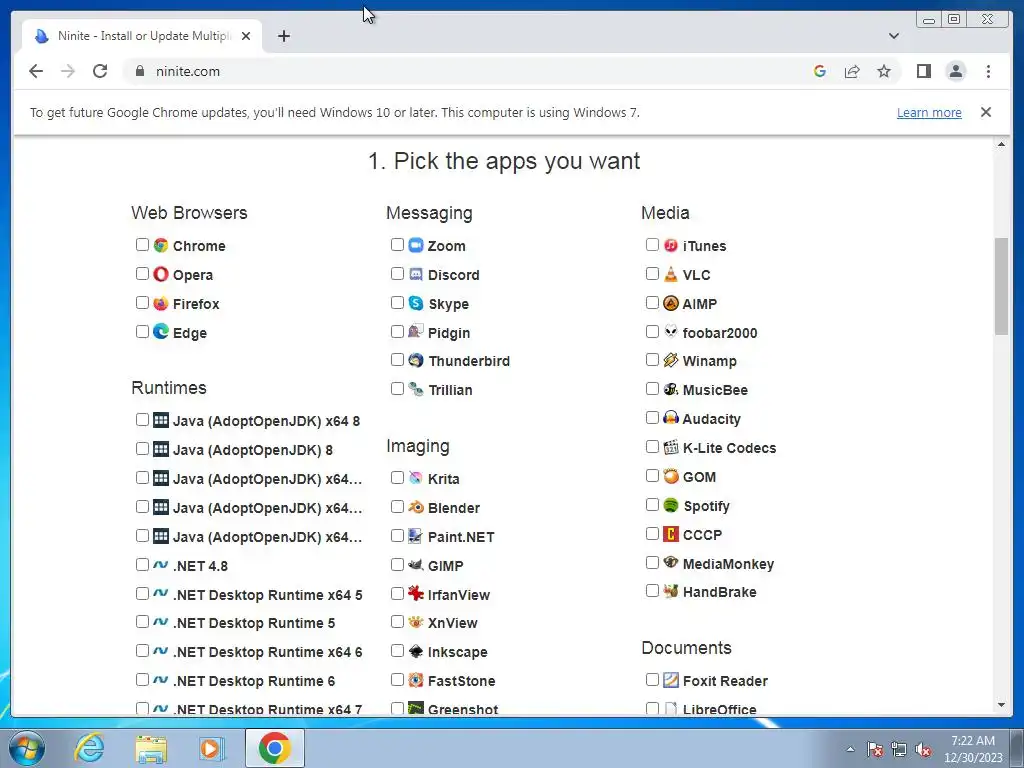Image resolution: width=1024 pixels, height=768 pixels.
Task: Click the Foxit Reader icon
Action: pyautogui.click(x=671, y=680)
